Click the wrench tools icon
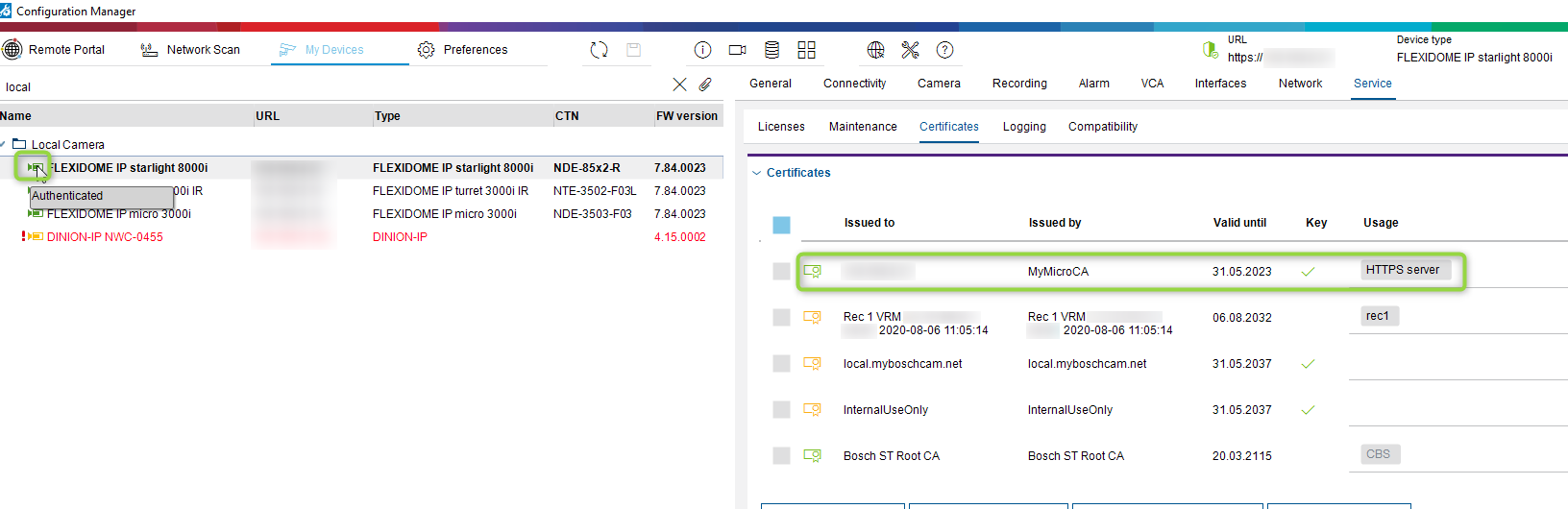1568x509 pixels. point(910,50)
